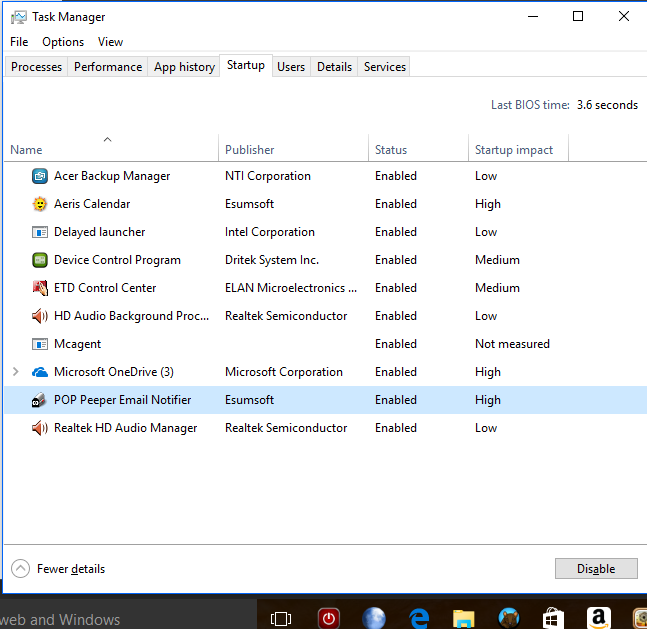Click the red power icon in taskbar

click(x=329, y=618)
